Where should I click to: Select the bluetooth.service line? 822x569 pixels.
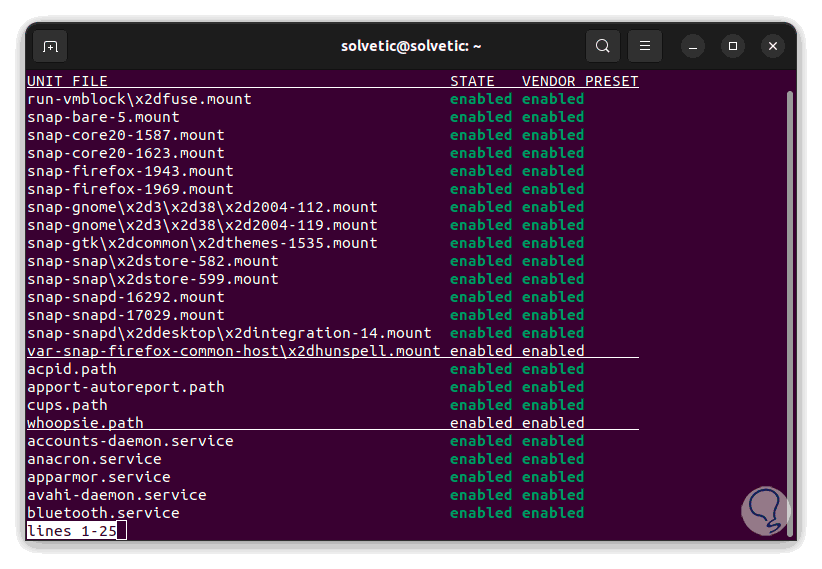pos(103,513)
